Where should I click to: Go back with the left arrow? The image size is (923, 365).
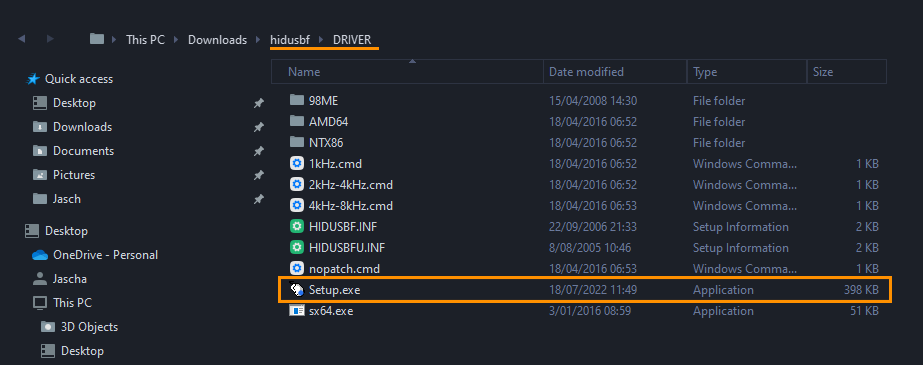click(x=22, y=39)
